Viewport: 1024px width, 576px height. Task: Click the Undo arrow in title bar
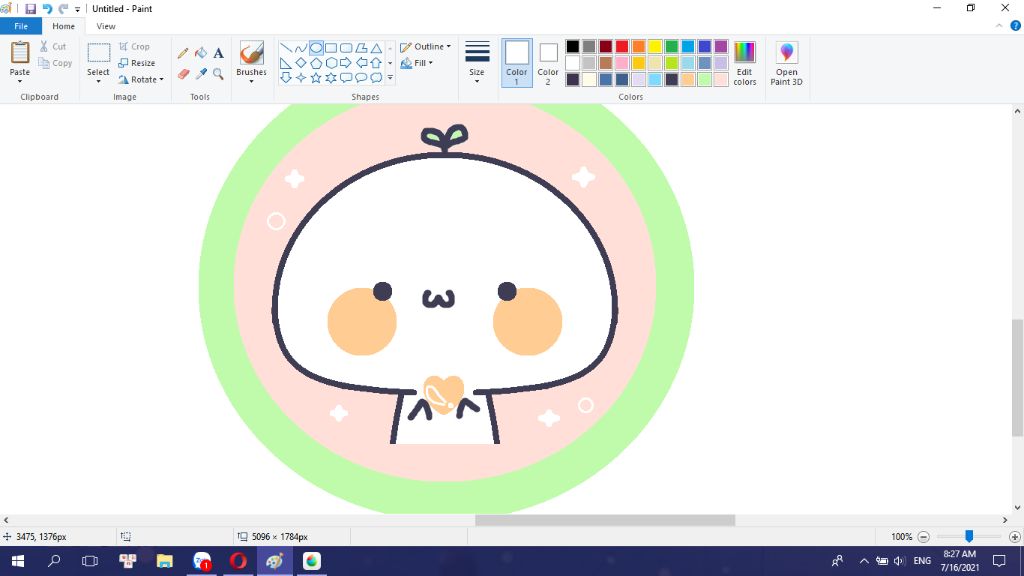click(47, 8)
